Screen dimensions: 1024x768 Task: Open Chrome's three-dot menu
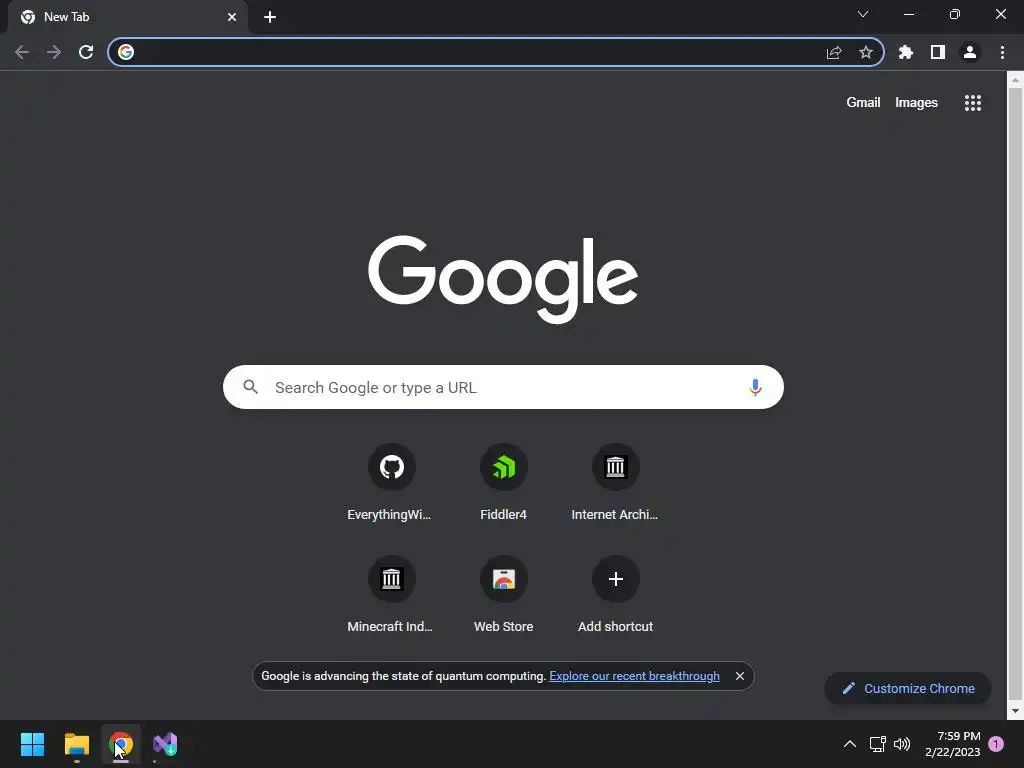click(x=1002, y=52)
